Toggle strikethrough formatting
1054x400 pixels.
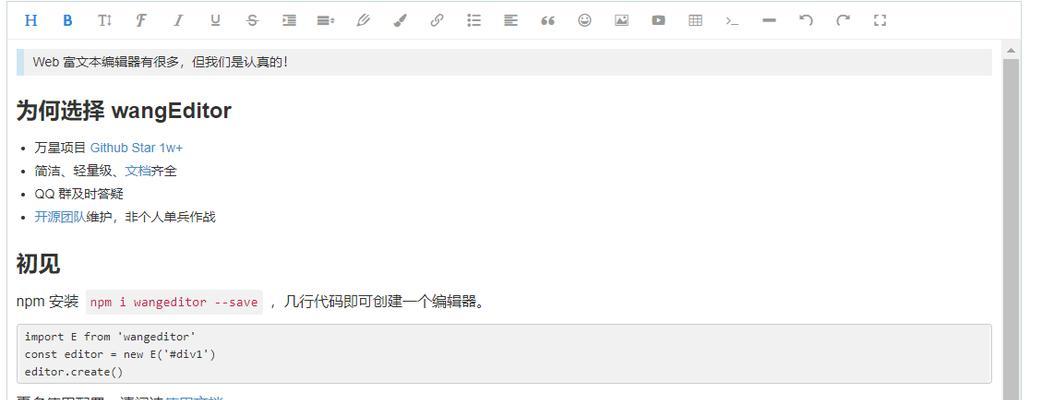(x=252, y=20)
